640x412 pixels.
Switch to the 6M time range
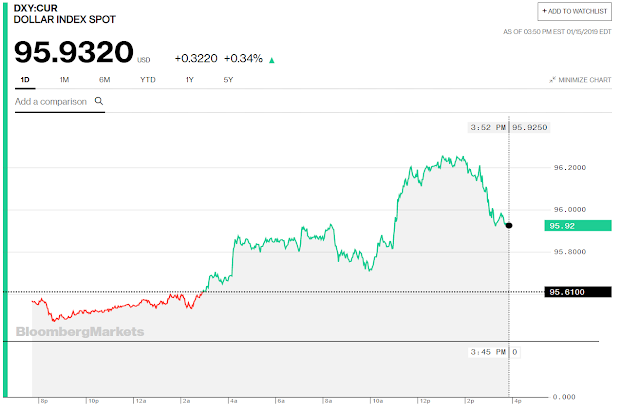point(105,79)
